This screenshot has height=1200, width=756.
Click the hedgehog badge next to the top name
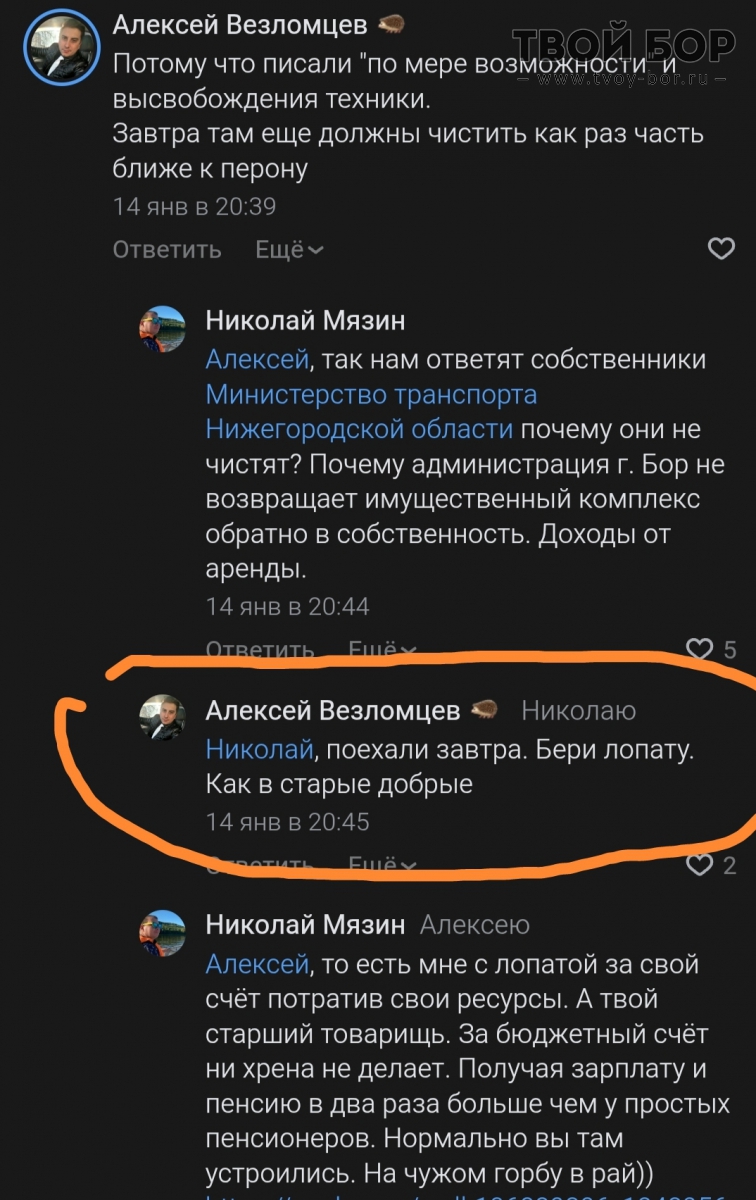pyautogui.click(x=392, y=24)
